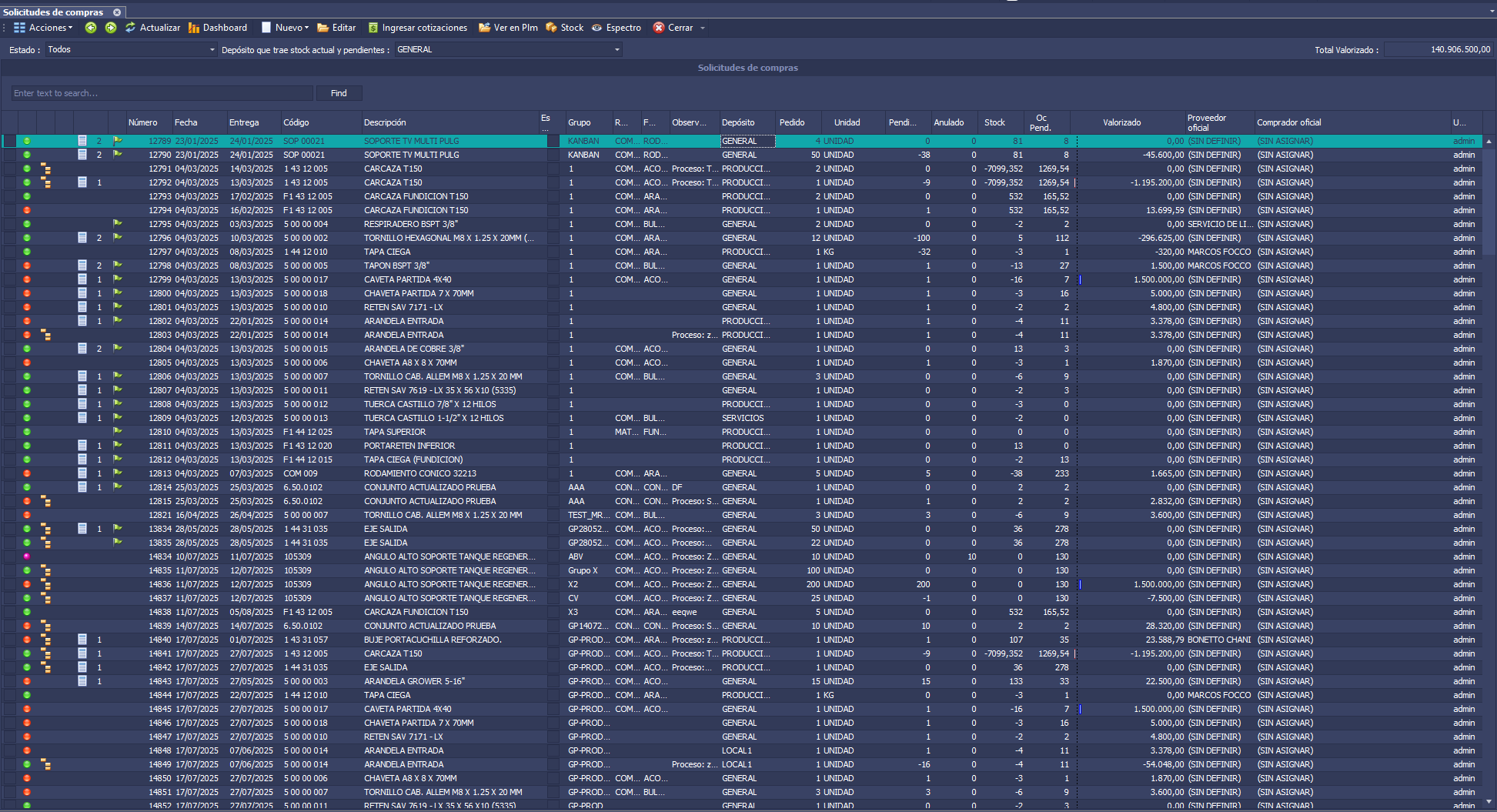The image size is (1497, 812).
Task: Click the green back arrow icon
Action: 91,28
